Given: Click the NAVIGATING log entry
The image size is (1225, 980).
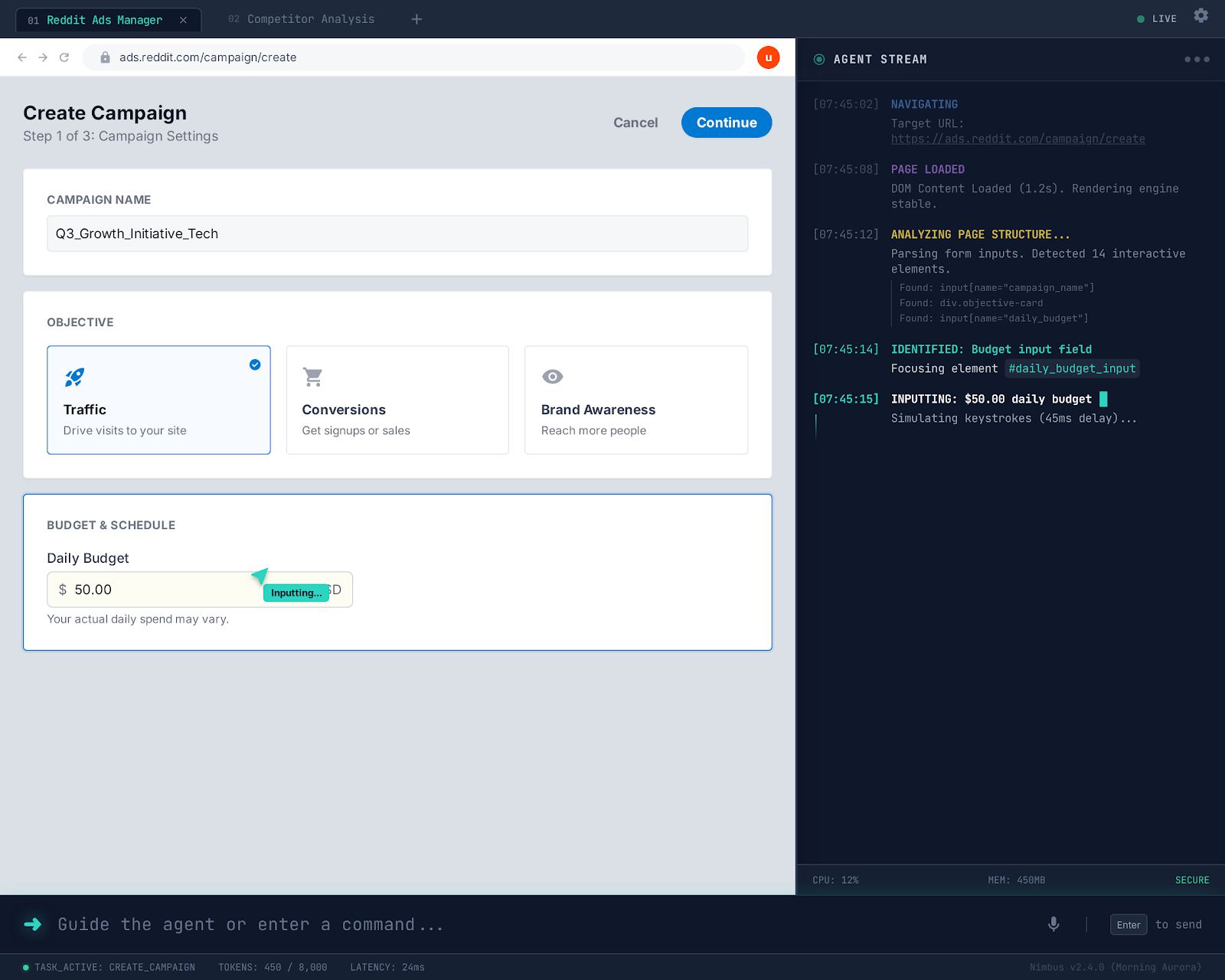Looking at the screenshot, I should (x=924, y=104).
